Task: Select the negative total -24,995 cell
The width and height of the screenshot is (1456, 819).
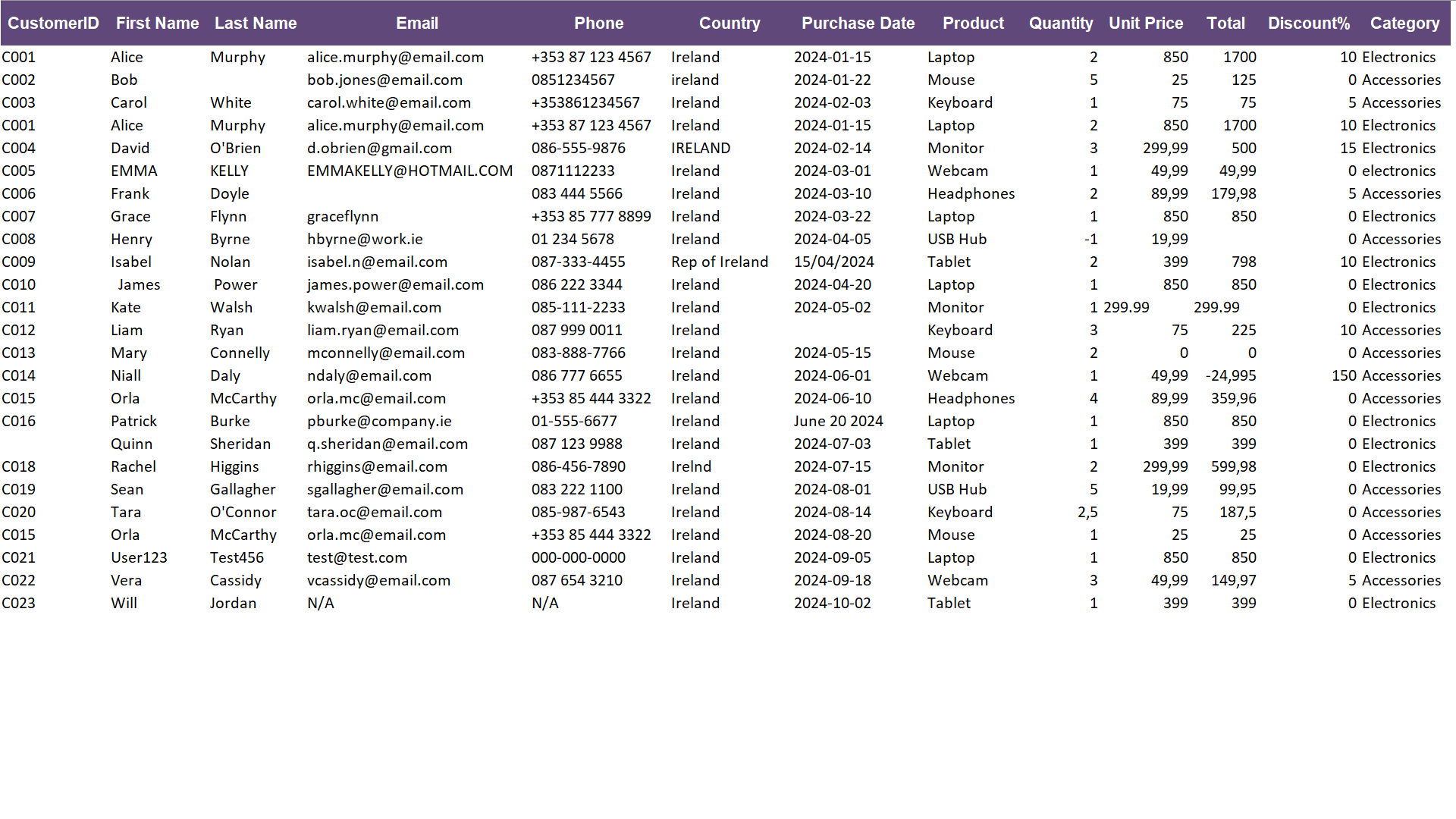Action: (x=1230, y=376)
